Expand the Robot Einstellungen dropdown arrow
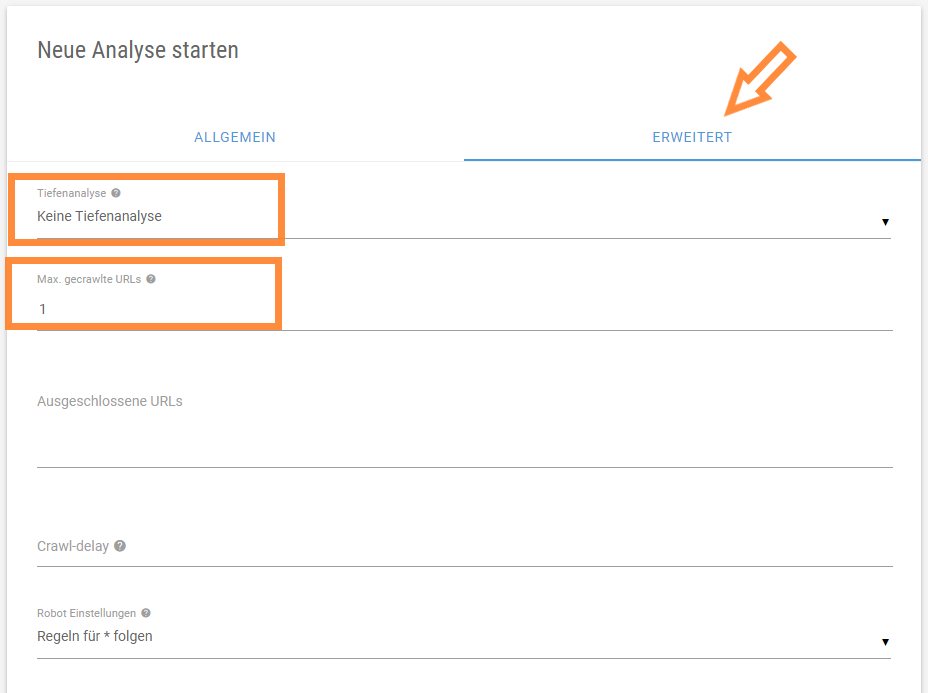This screenshot has height=693, width=928. 885,642
